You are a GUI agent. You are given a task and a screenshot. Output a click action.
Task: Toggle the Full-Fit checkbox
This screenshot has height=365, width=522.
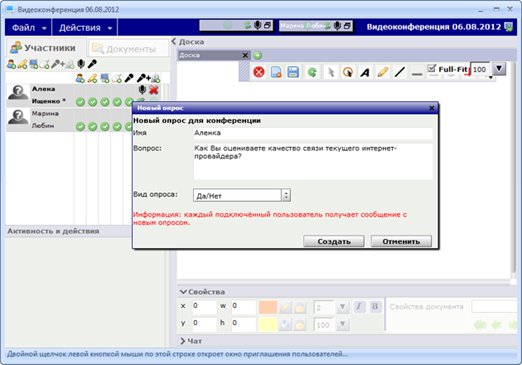[x=432, y=68]
